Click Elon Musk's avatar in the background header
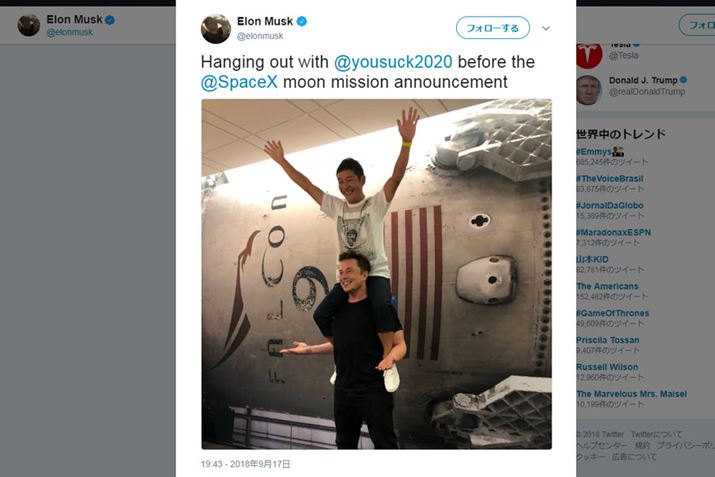 click(x=29, y=25)
